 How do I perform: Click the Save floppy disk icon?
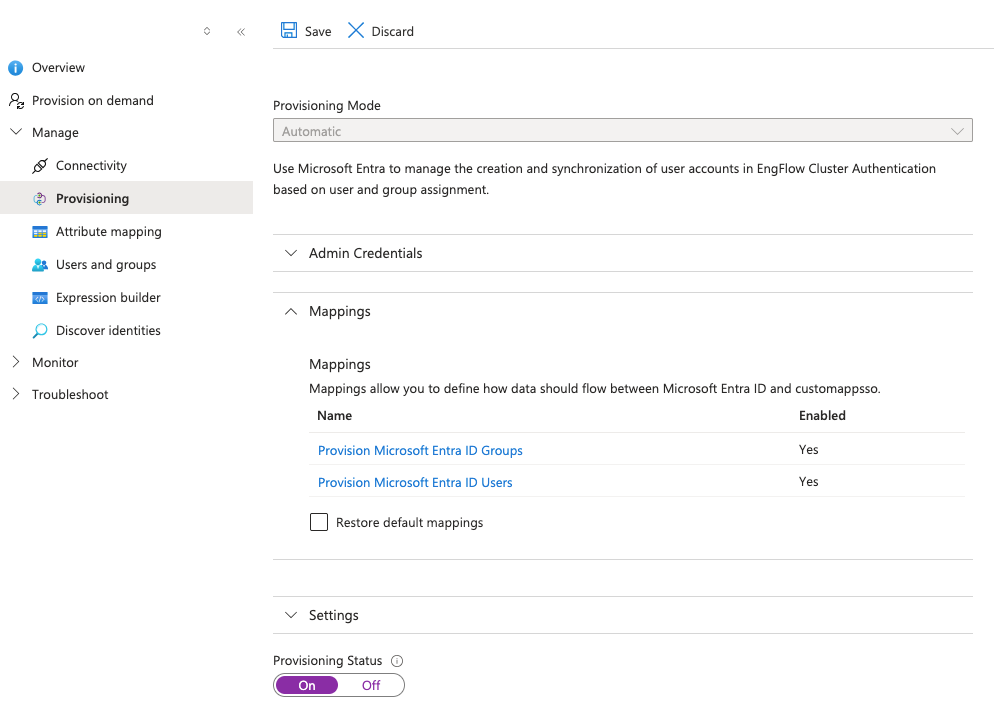[x=289, y=30]
